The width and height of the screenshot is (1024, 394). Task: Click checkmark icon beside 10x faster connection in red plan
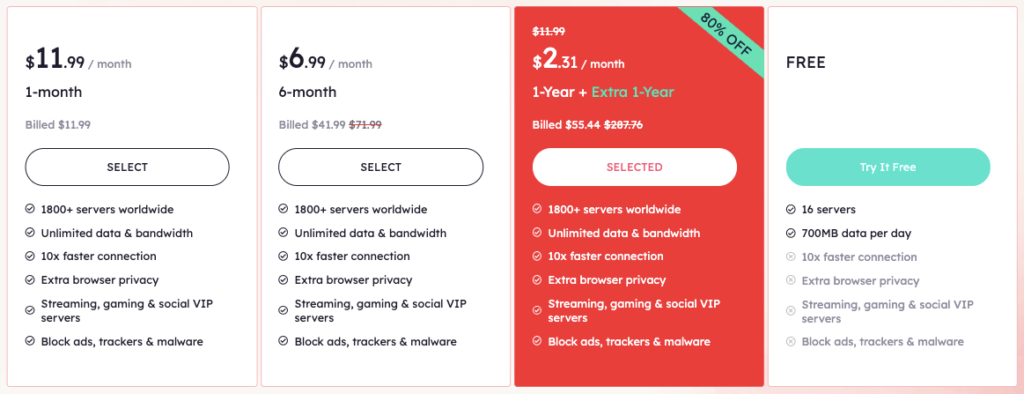coord(537,256)
